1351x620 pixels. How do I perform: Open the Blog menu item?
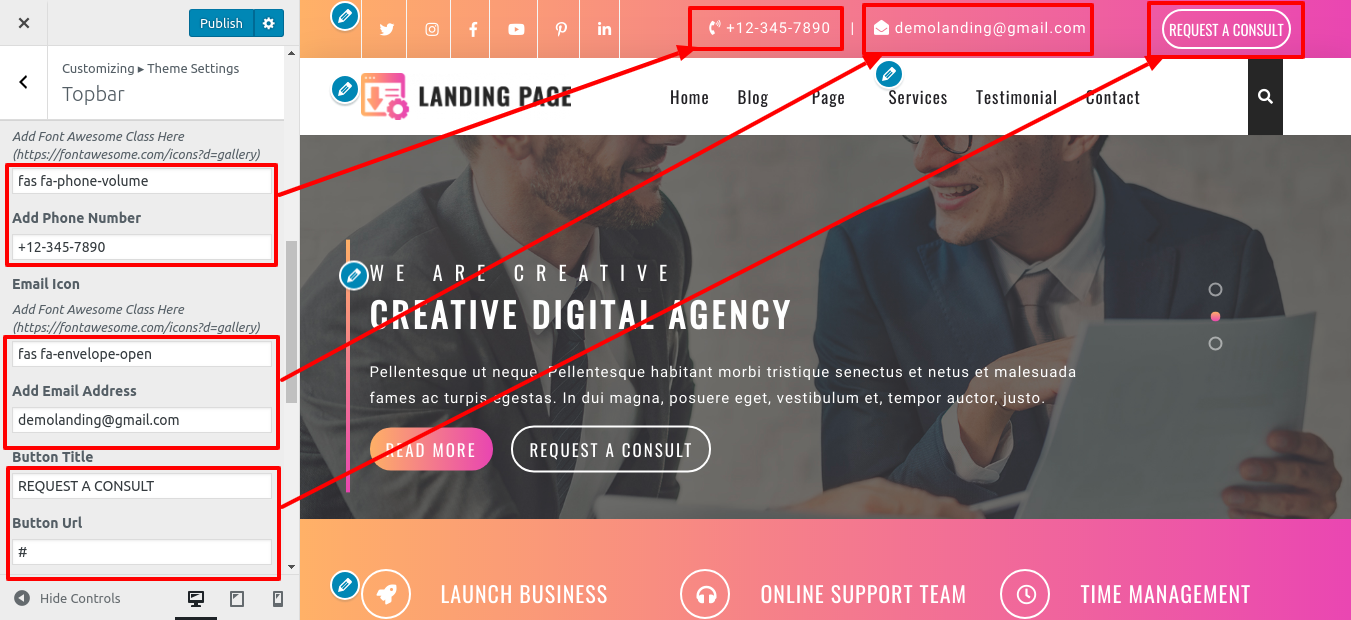tap(753, 97)
